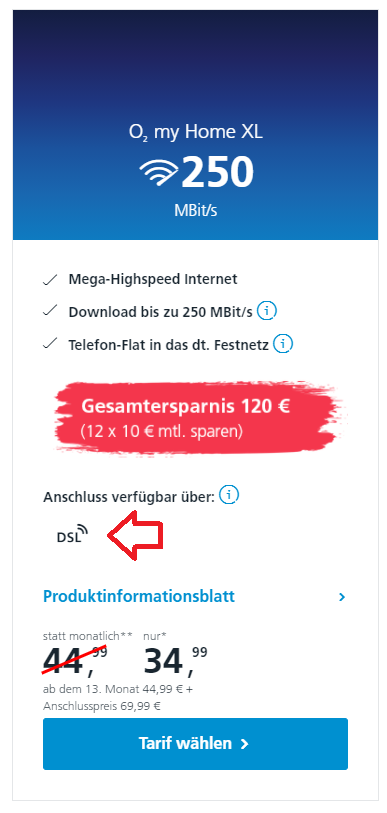Click the crossed-out 44,99 price
Screen dimensions: 387x813
coord(75,662)
